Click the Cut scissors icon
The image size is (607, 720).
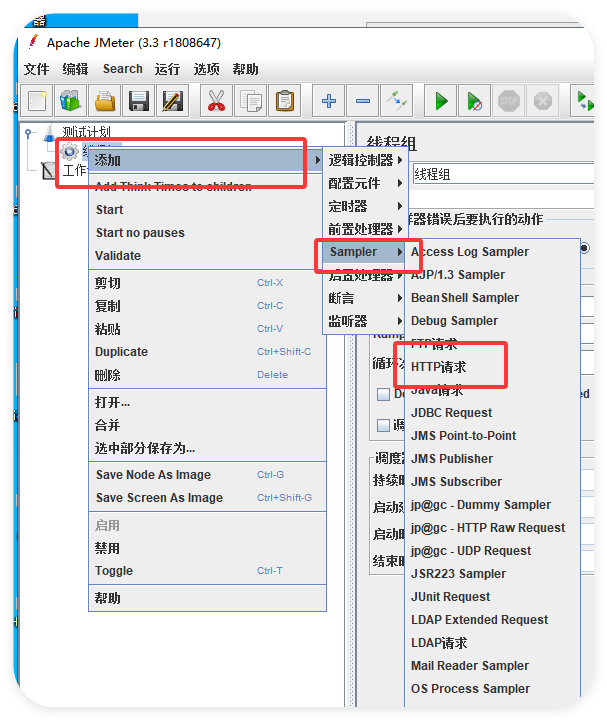[x=216, y=101]
